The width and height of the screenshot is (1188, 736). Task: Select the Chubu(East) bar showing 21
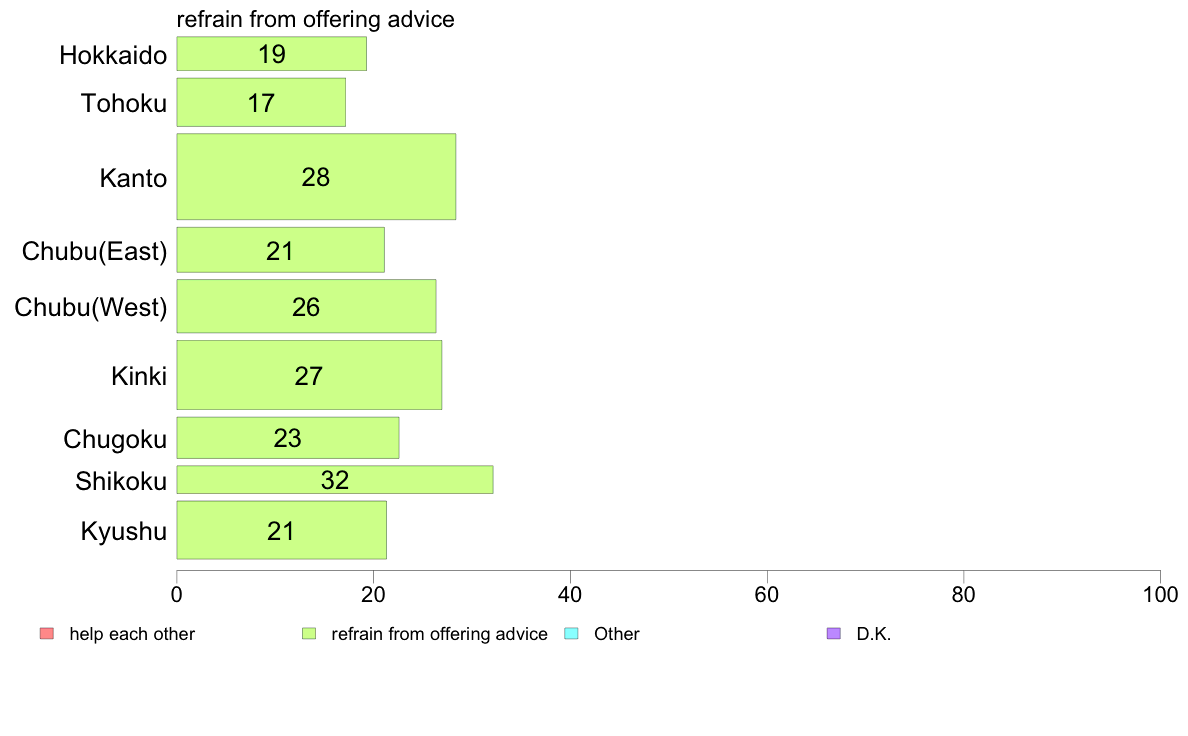click(281, 250)
